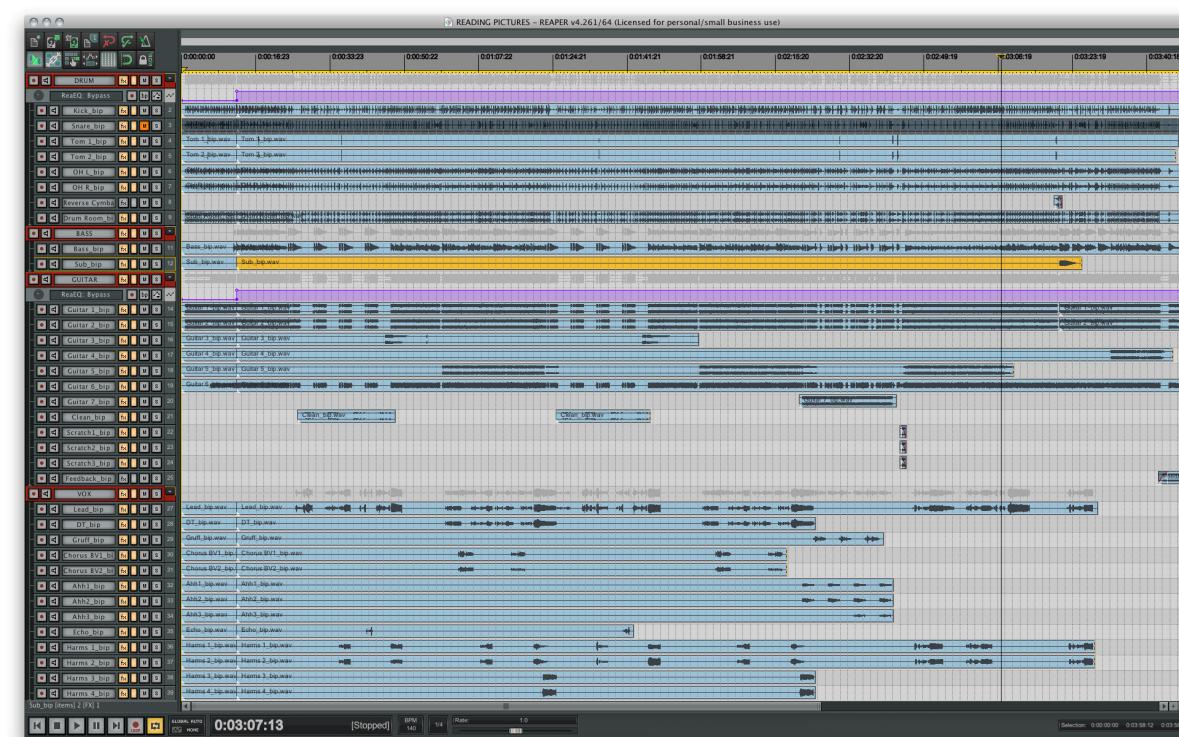Click the Pause button in transport

(95, 726)
